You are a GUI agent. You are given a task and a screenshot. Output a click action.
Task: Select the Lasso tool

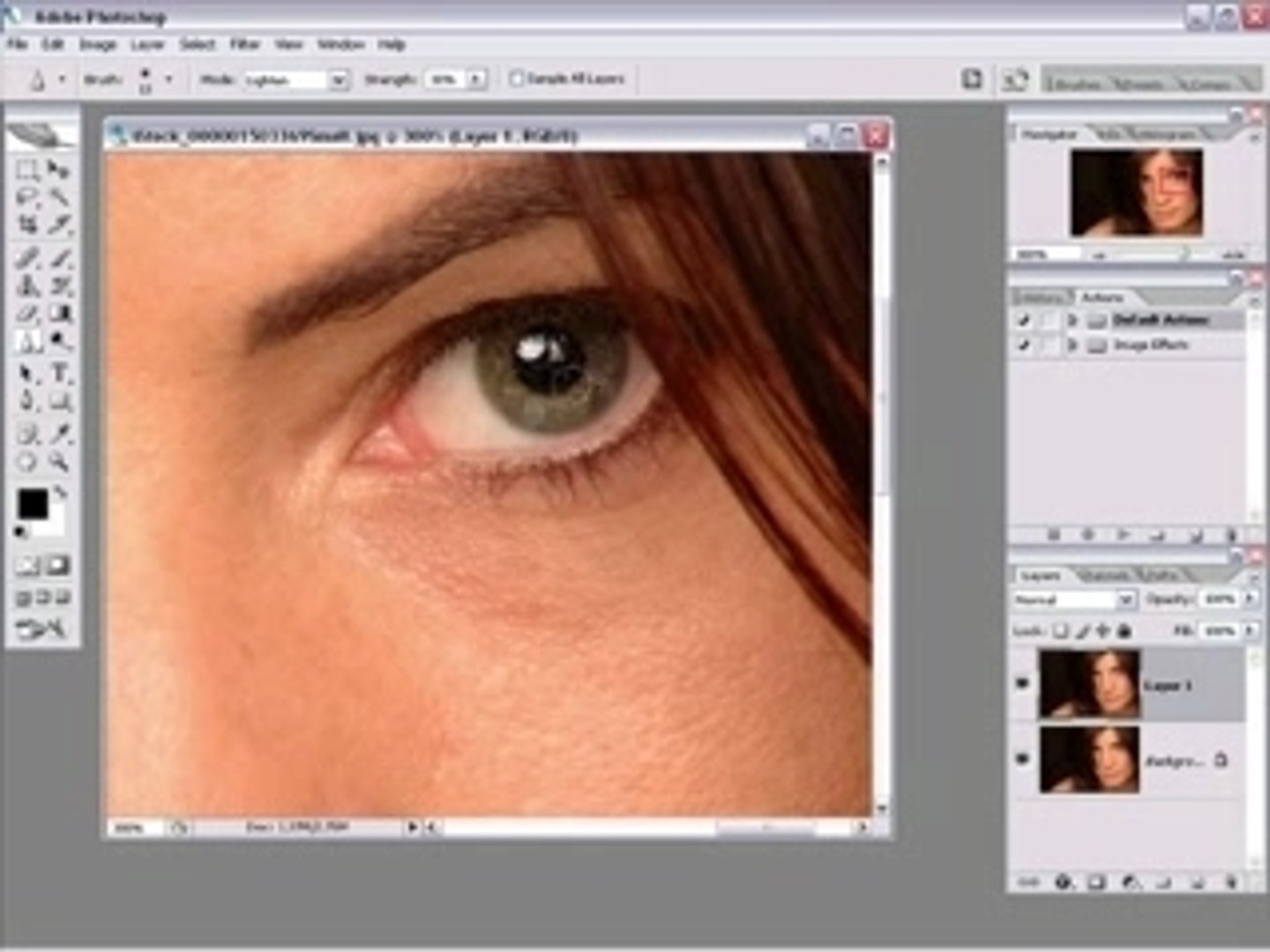coord(28,197)
